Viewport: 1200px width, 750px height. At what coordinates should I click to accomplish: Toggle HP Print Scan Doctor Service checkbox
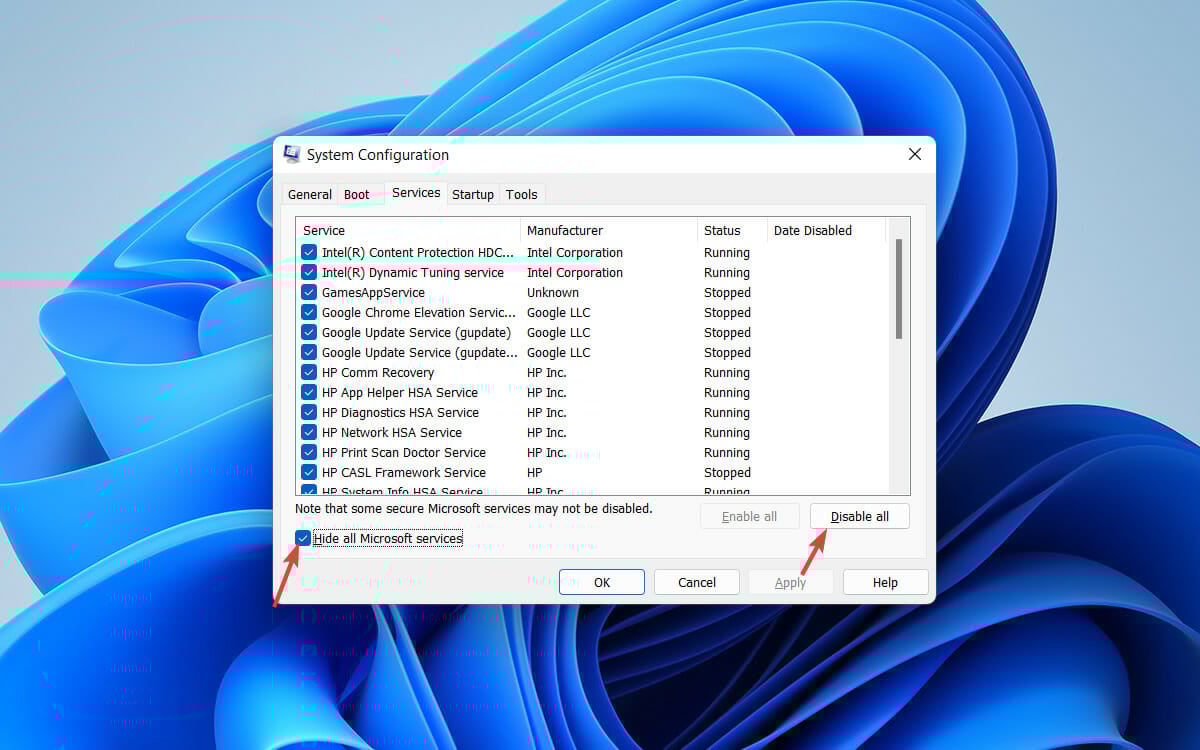pos(309,453)
